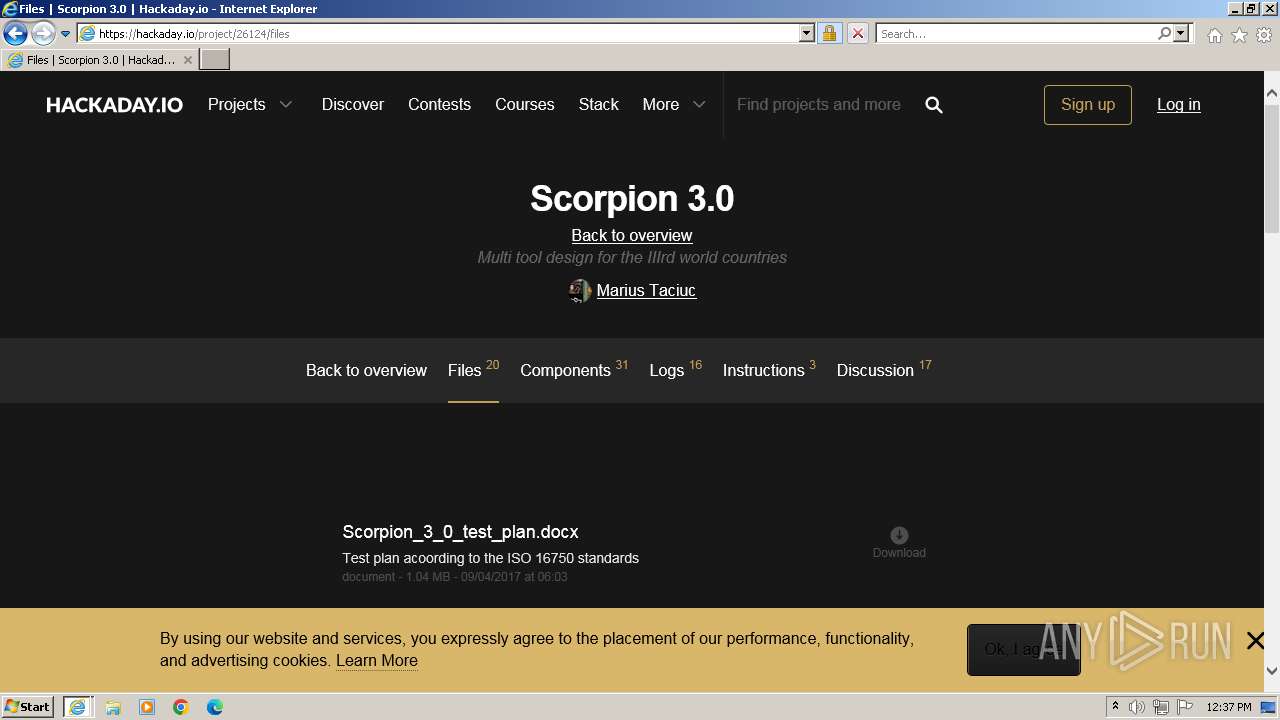Select the Instructions tab
1280x720 pixels.
pyautogui.click(x=769, y=370)
